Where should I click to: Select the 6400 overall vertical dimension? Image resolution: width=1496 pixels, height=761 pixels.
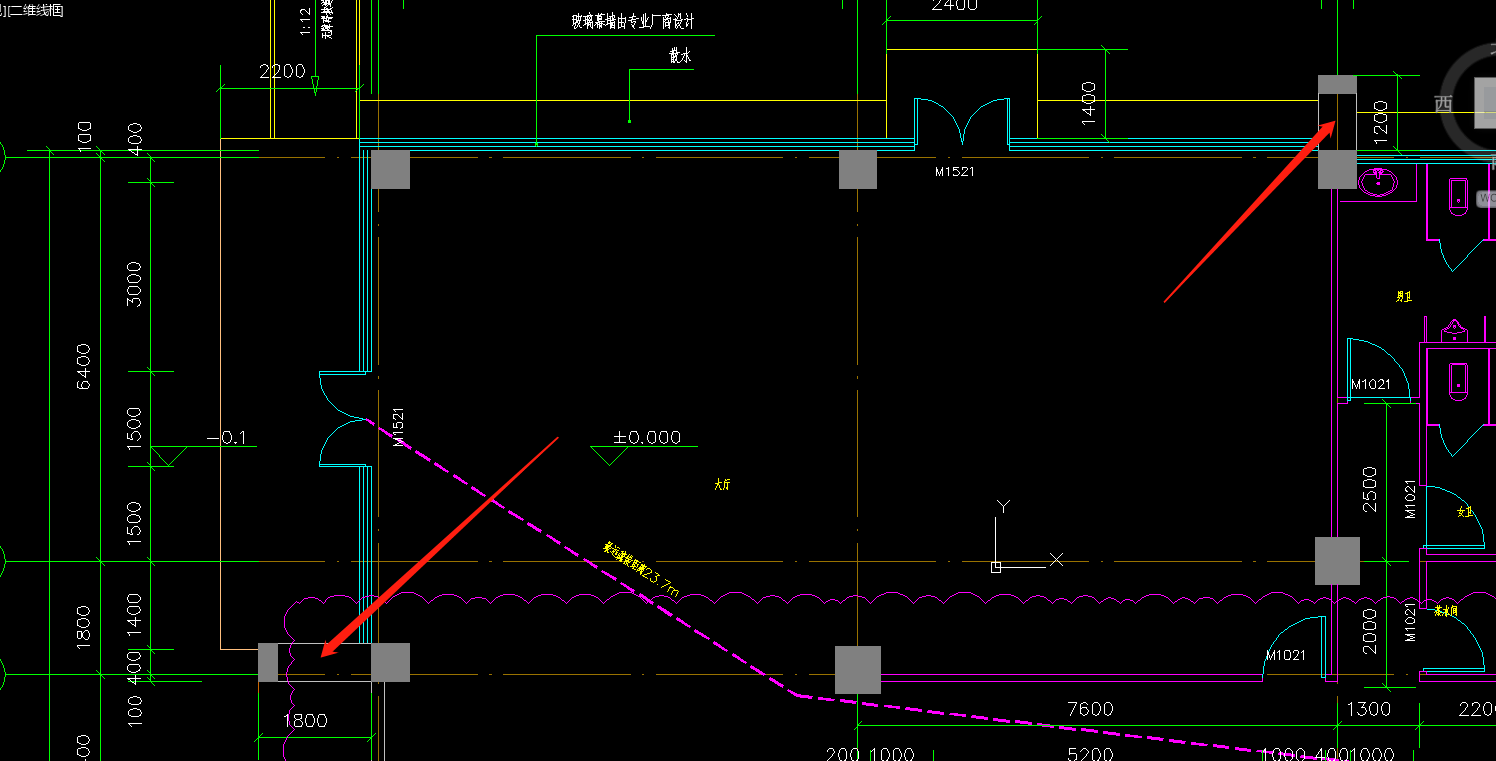click(82, 367)
